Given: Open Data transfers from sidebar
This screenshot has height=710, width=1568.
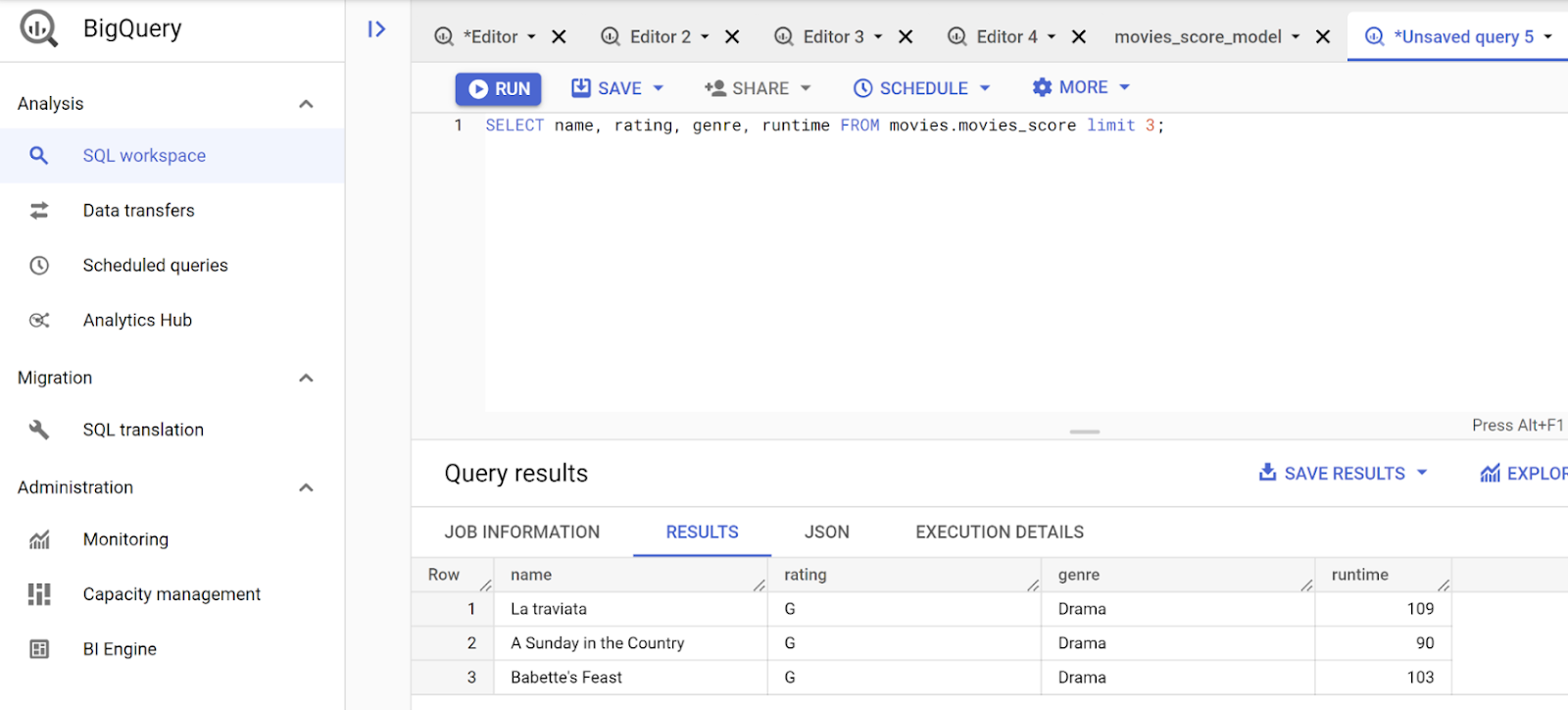Looking at the screenshot, I should click(138, 211).
